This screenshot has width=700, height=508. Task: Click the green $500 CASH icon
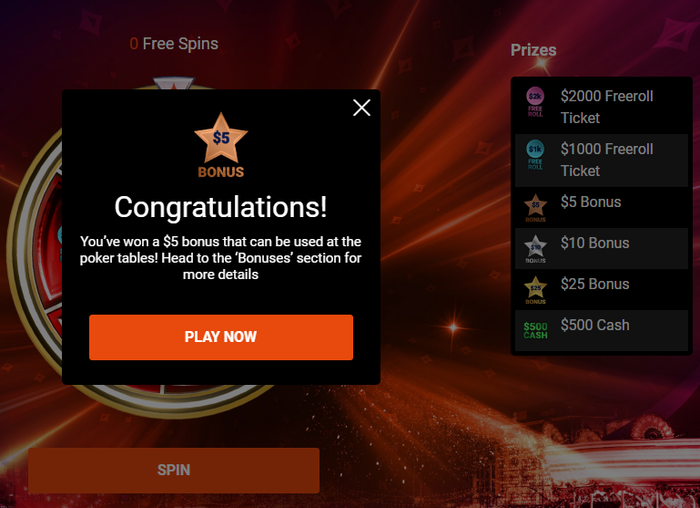[x=535, y=331]
